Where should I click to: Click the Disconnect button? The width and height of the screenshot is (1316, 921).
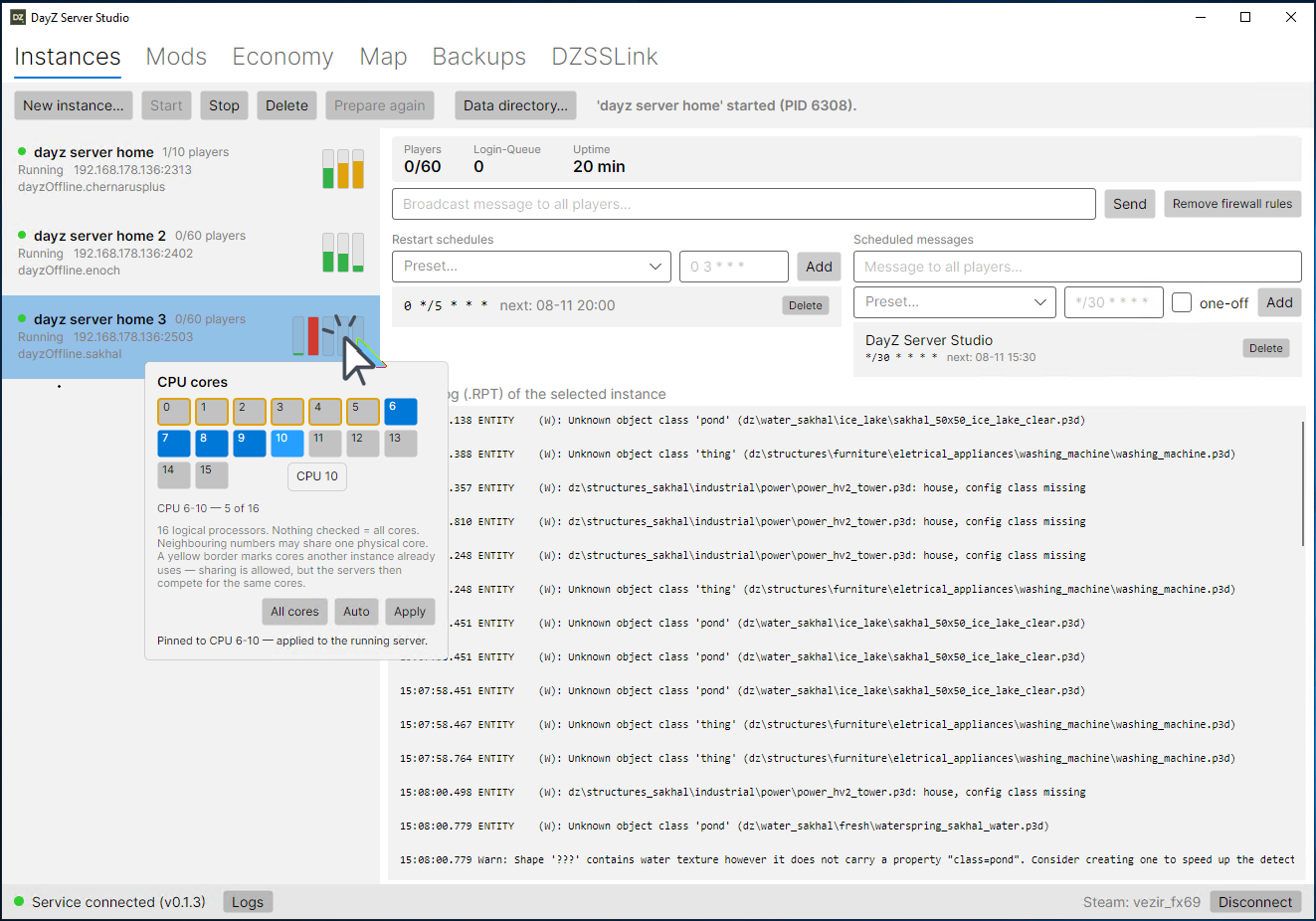tap(1255, 902)
